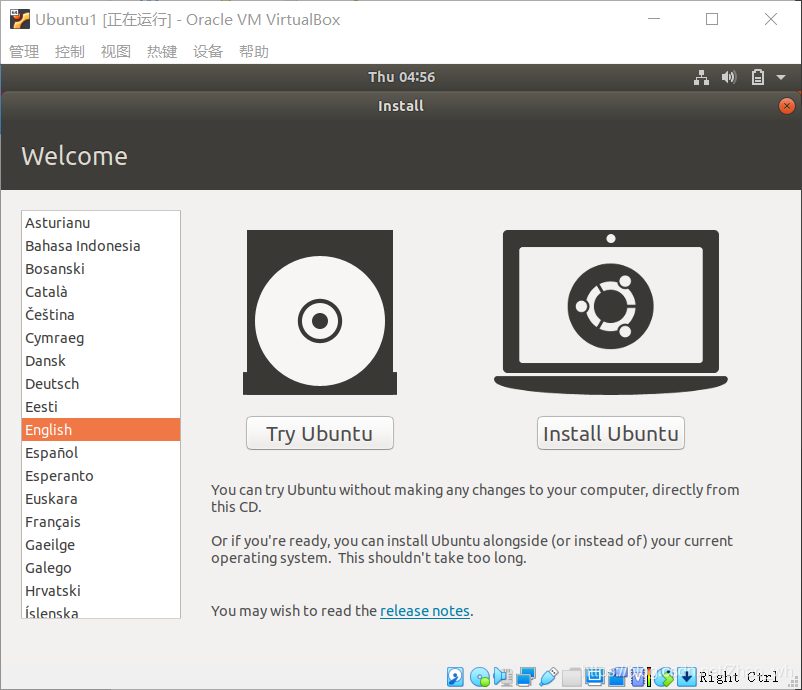
Task: Select Hrvatski language
Action: [101, 591]
